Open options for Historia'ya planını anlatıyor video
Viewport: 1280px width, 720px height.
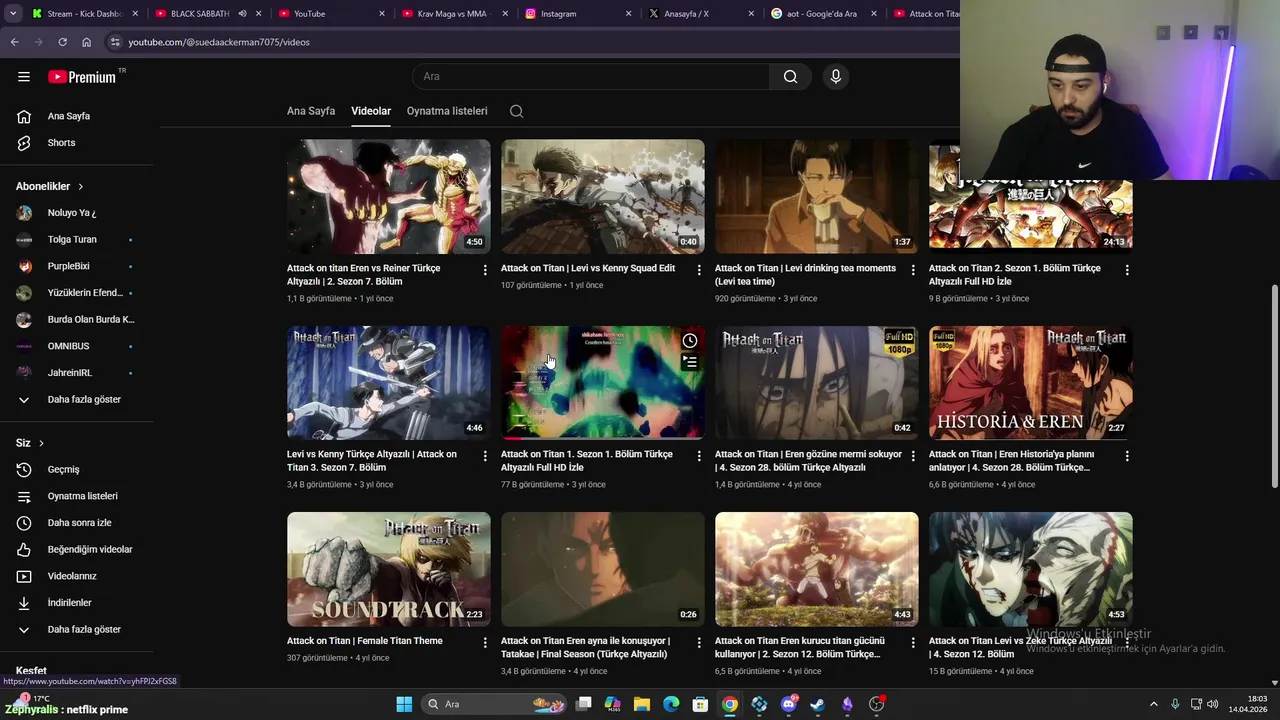(x=1127, y=456)
